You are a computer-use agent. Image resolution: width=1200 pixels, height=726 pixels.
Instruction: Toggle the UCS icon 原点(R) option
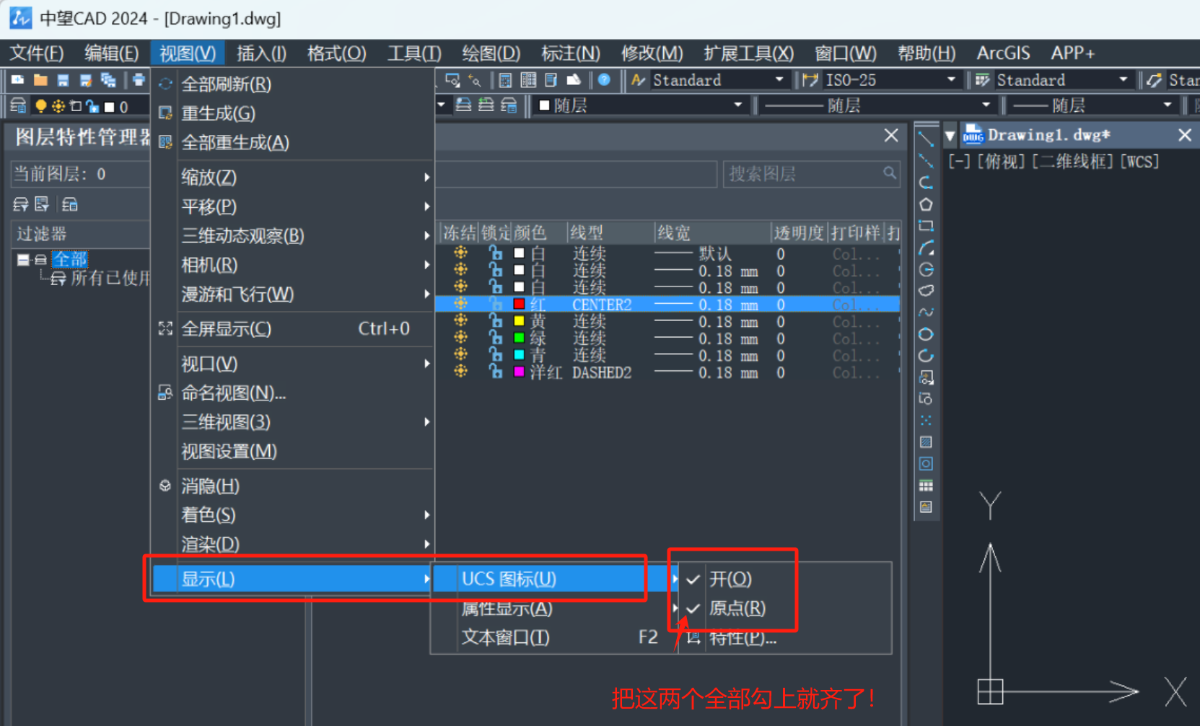737,608
